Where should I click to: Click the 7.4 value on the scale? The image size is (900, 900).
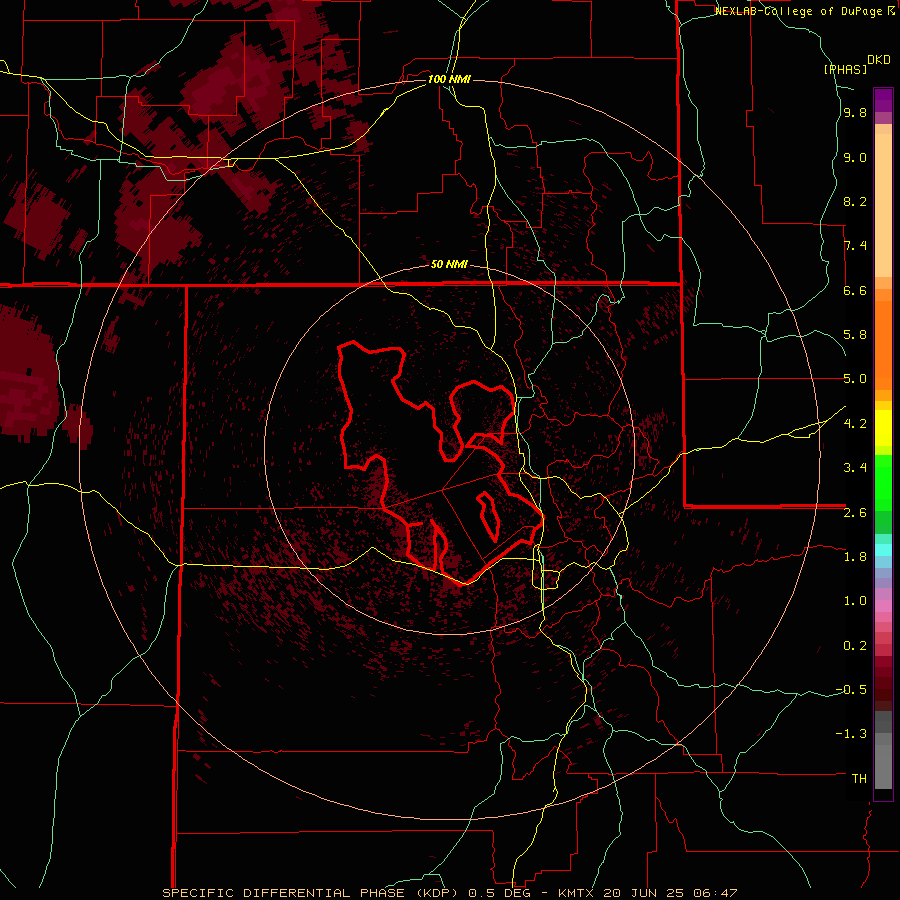855,246
